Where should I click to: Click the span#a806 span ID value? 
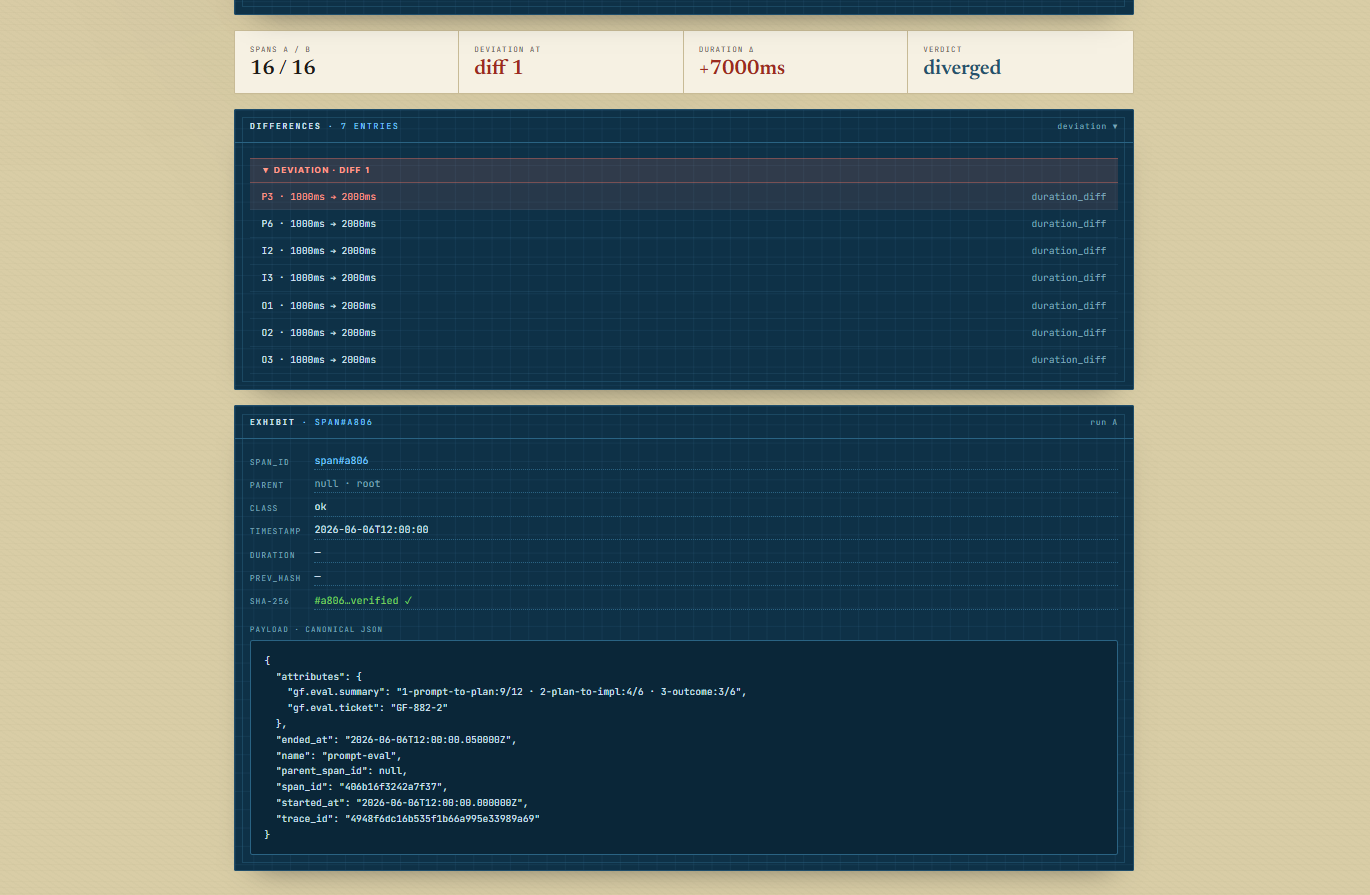point(341,461)
